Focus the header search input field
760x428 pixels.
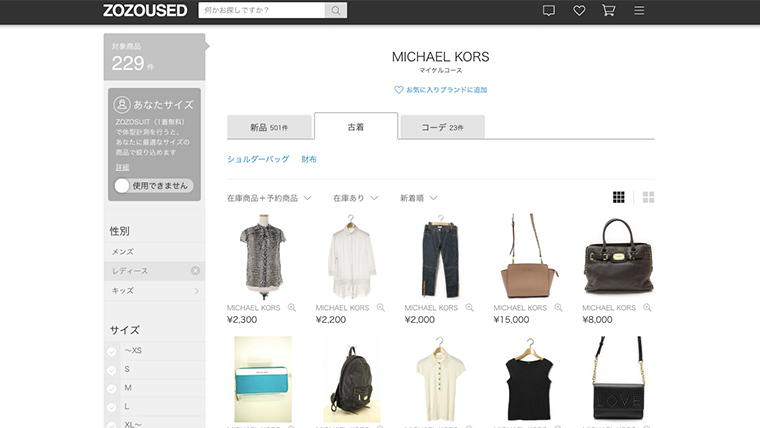tap(262, 10)
